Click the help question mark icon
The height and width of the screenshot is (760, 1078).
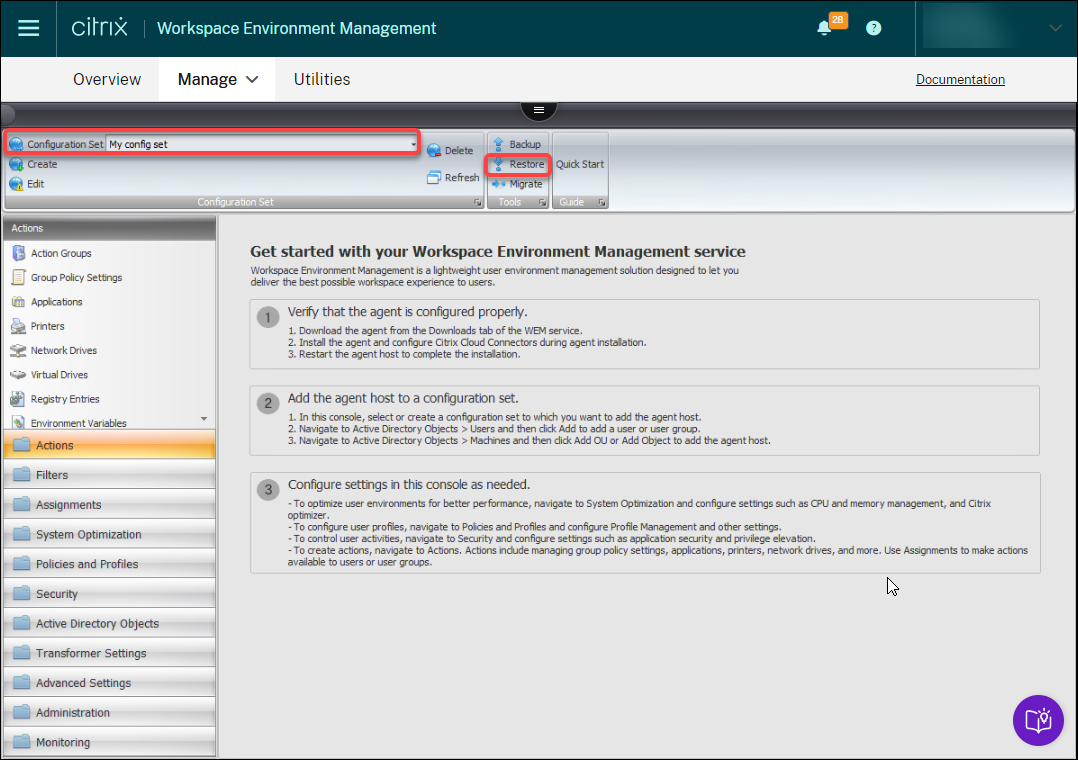[873, 28]
